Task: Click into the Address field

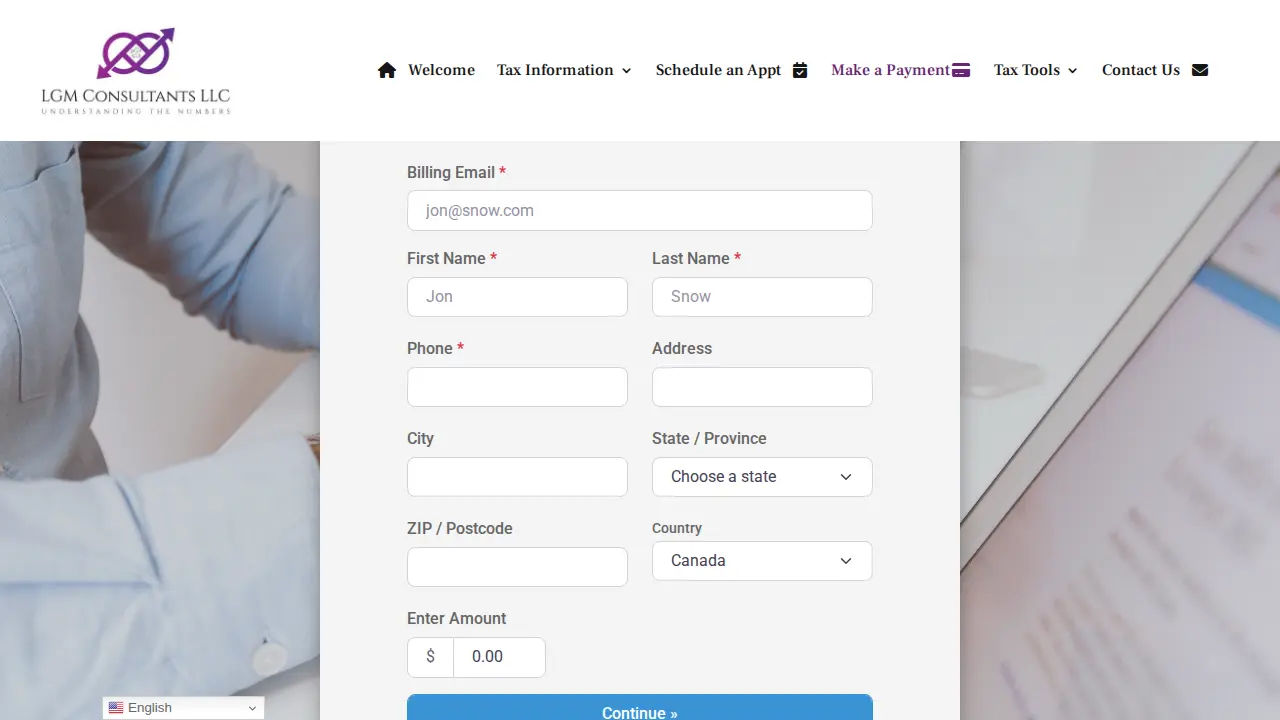Action: point(762,387)
